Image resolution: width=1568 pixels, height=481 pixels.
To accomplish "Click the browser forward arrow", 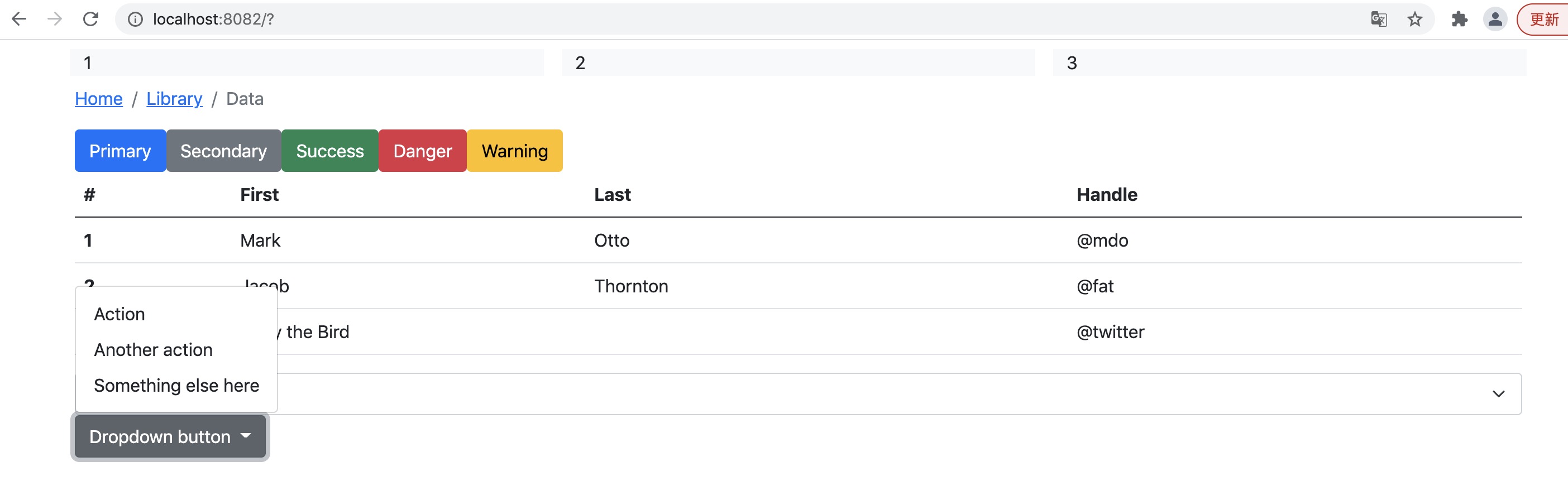I will pyautogui.click(x=55, y=20).
